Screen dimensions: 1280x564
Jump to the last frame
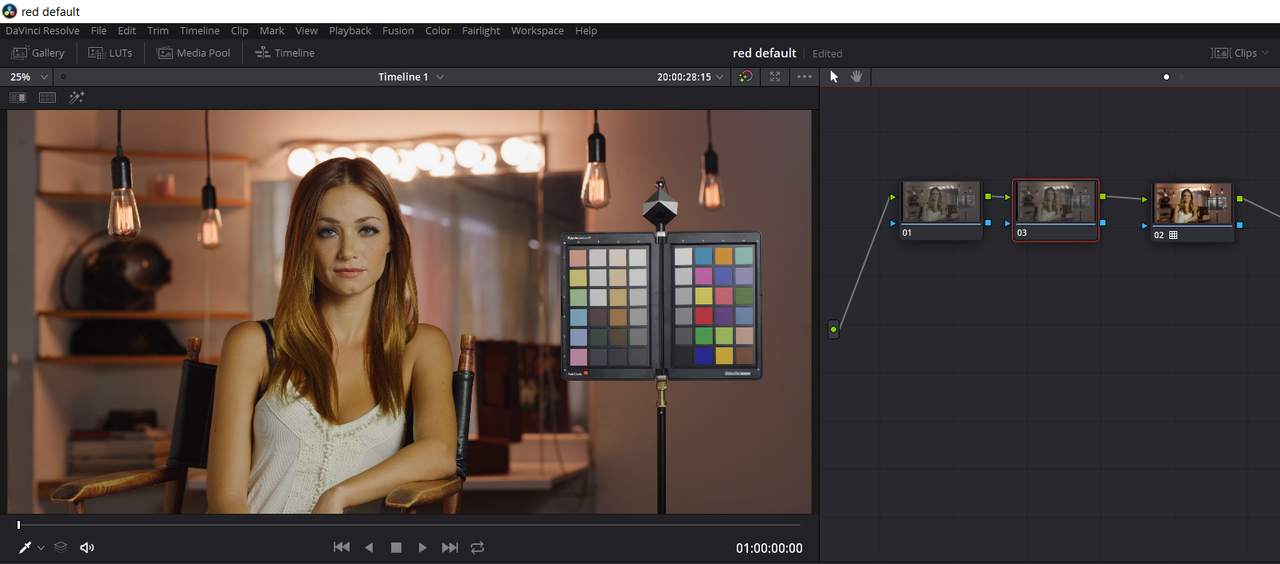point(450,547)
